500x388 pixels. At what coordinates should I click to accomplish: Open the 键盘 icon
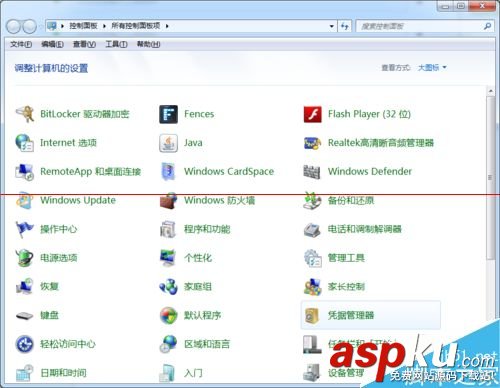[25, 315]
